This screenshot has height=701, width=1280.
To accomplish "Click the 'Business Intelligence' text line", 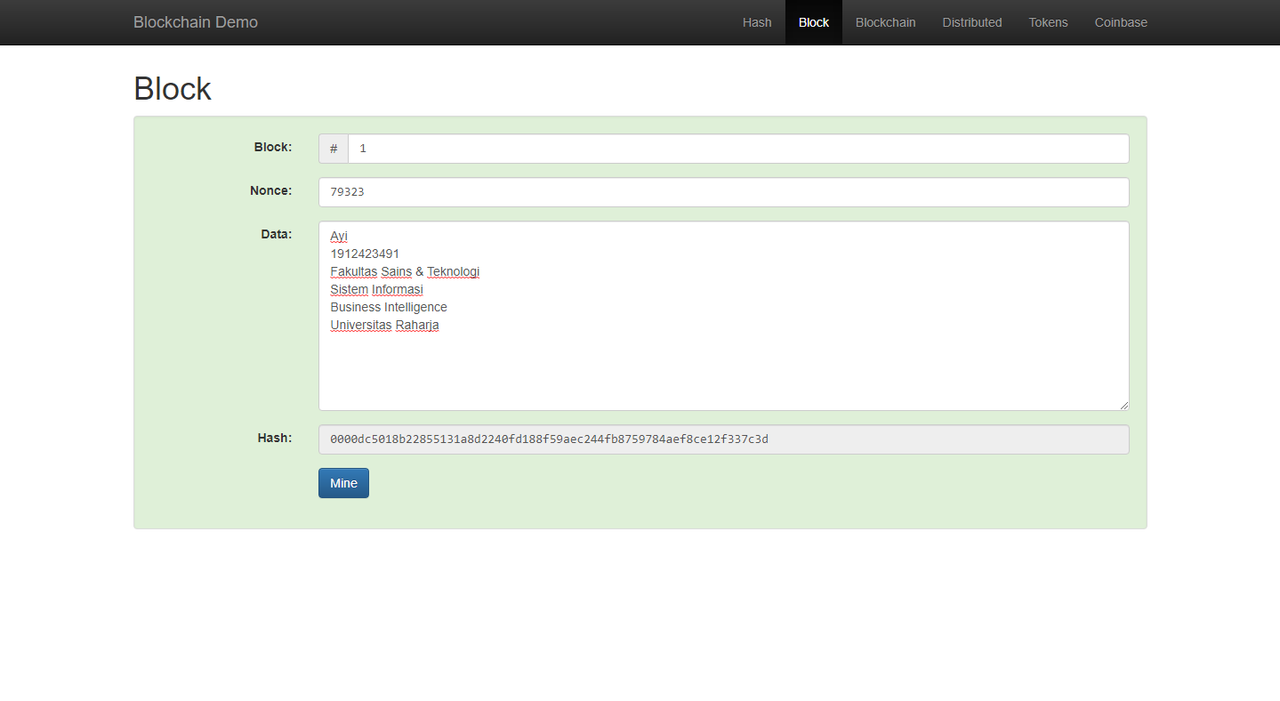I will (x=389, y=307).
